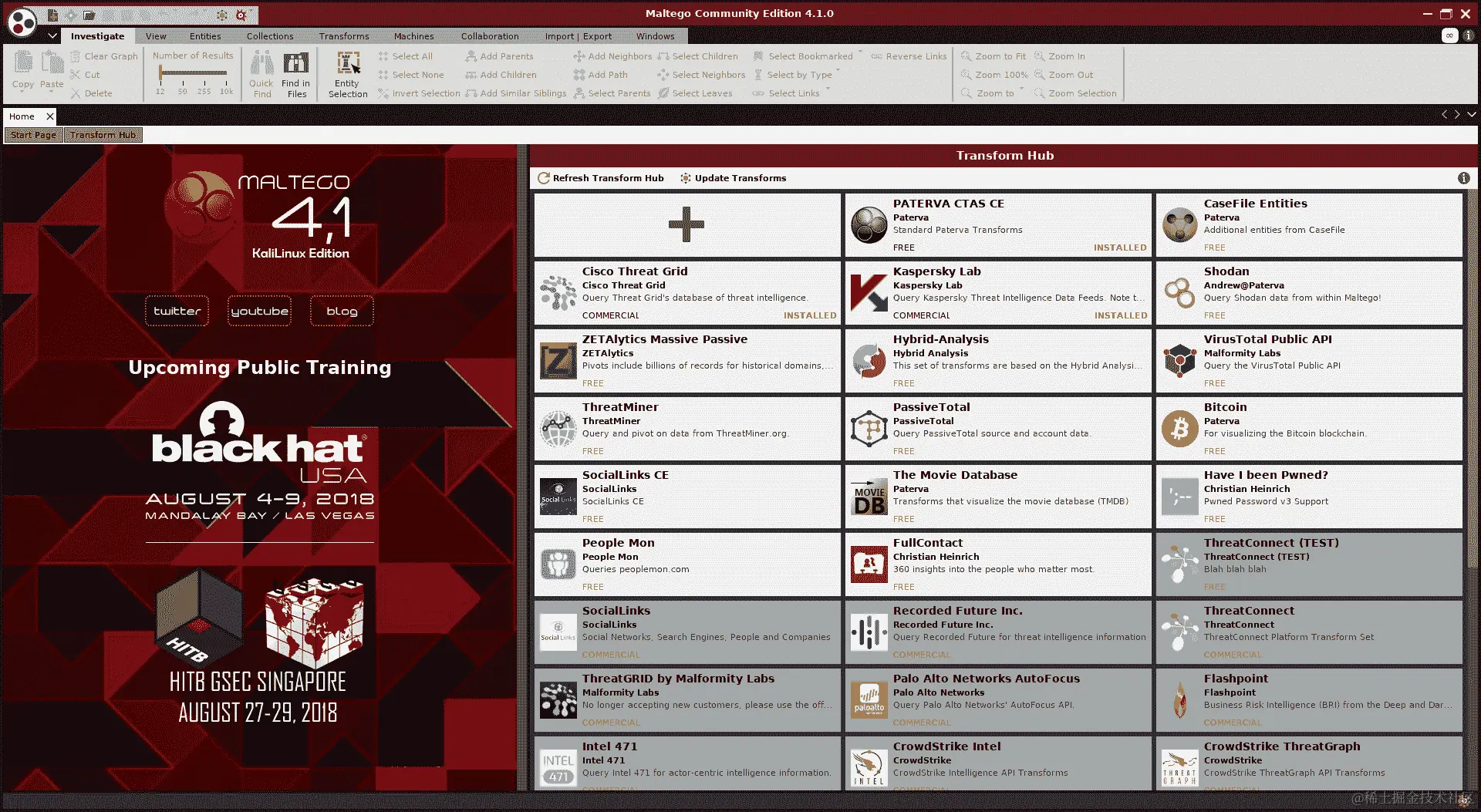This screenshot has width=1481, height=812.
Task: Switch to the View ribbon tab
Action: pos(156,36)
